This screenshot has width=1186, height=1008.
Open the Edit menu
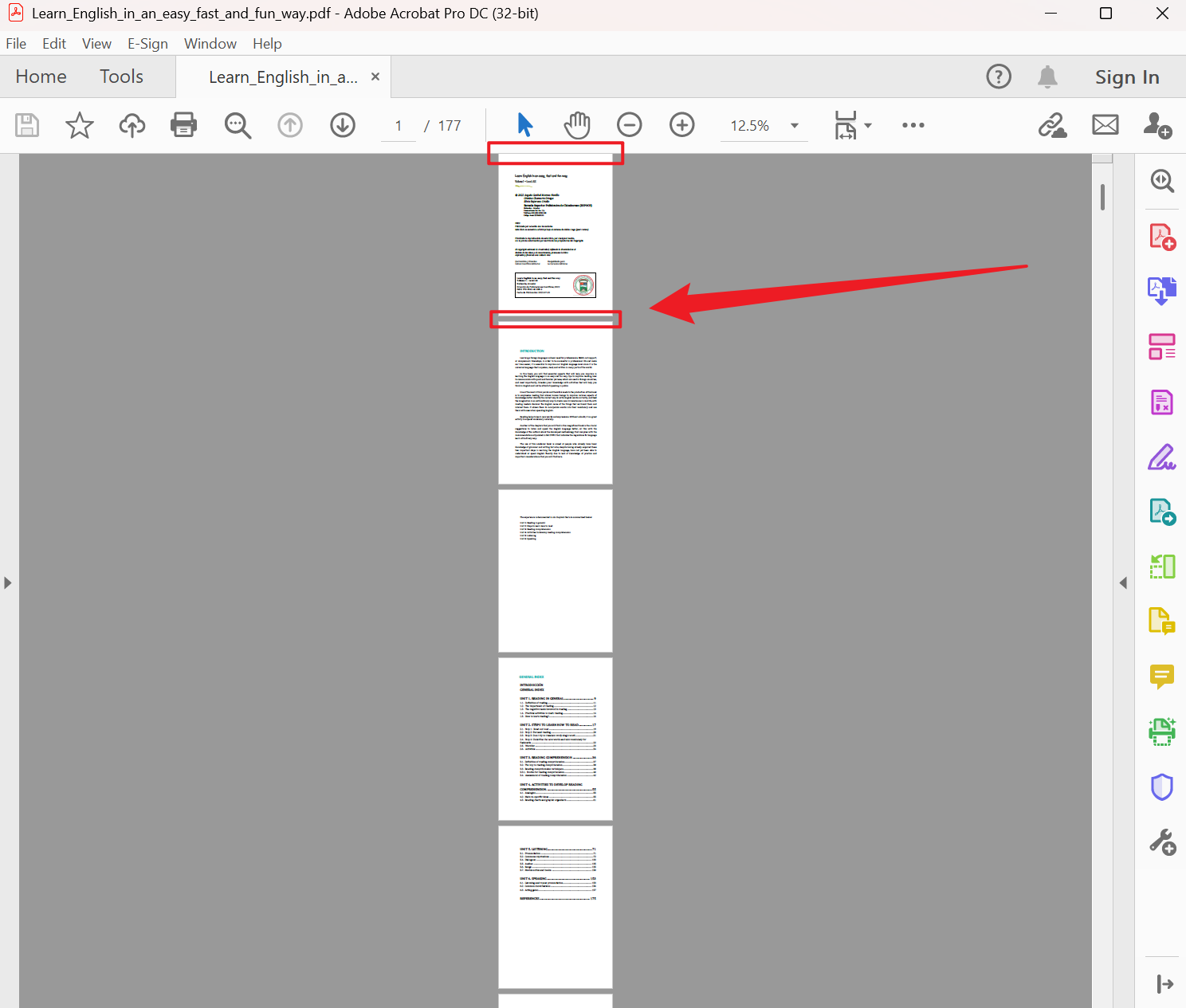click(53, 43)
